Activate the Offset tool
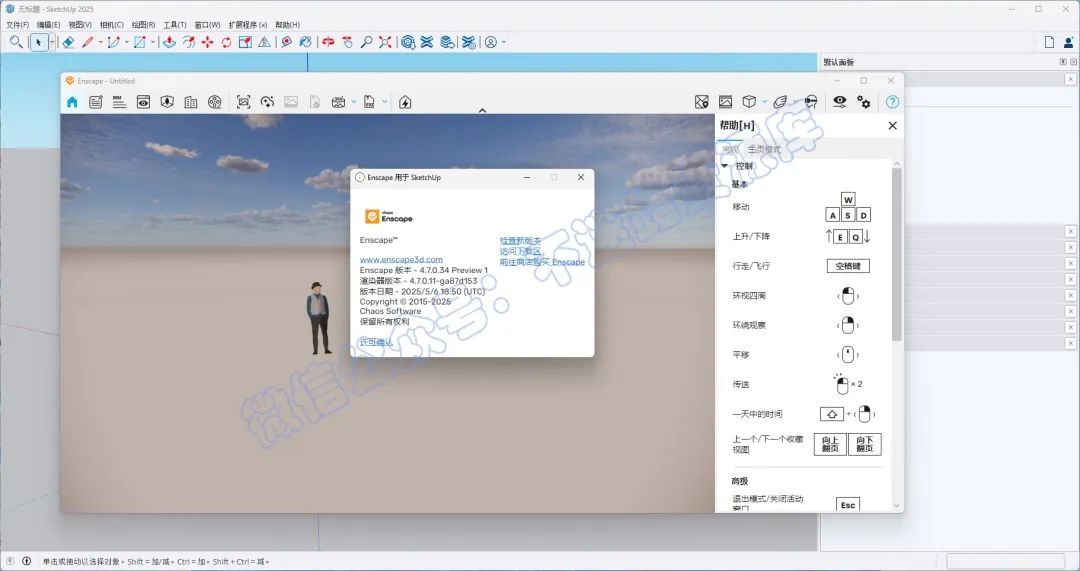 click(189, 42)
